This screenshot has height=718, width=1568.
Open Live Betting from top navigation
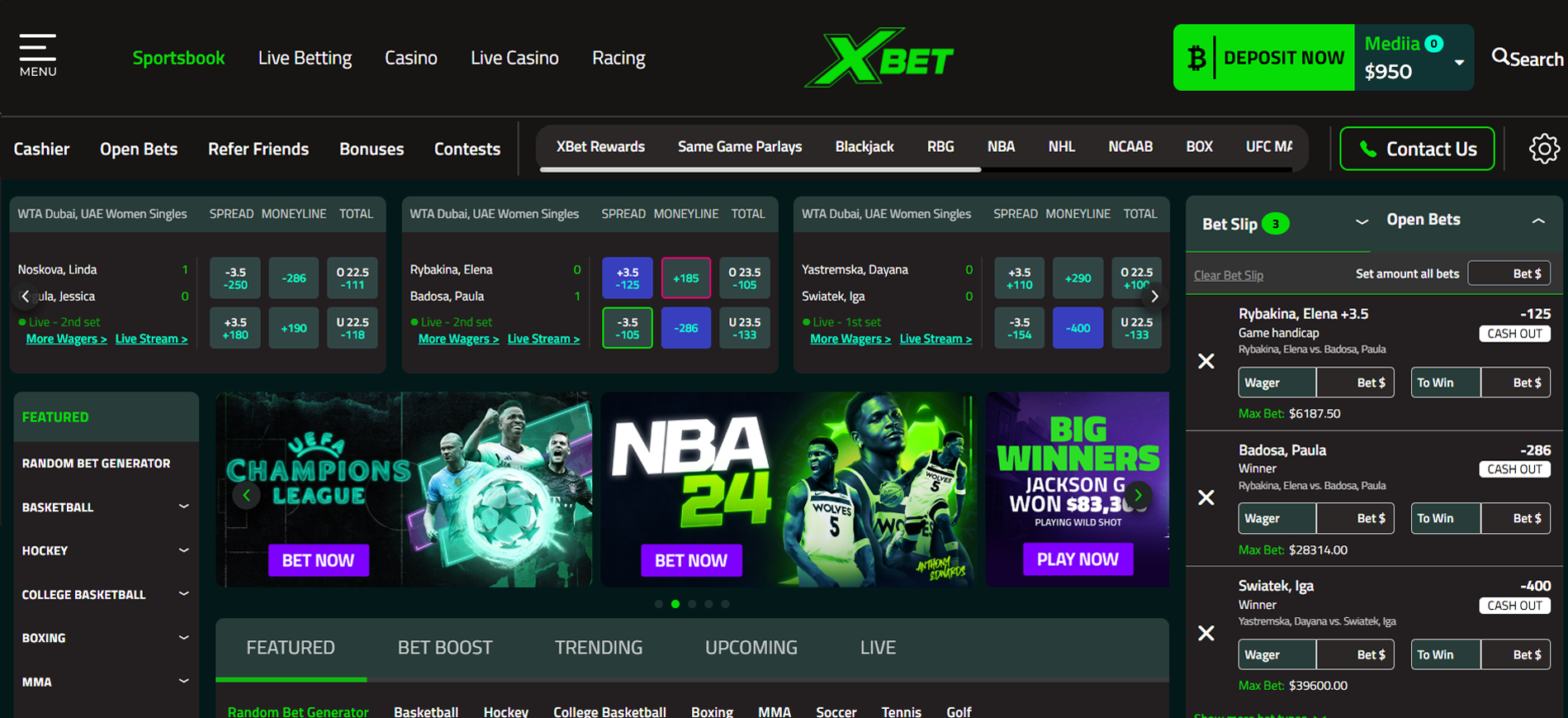pos(305,58)
